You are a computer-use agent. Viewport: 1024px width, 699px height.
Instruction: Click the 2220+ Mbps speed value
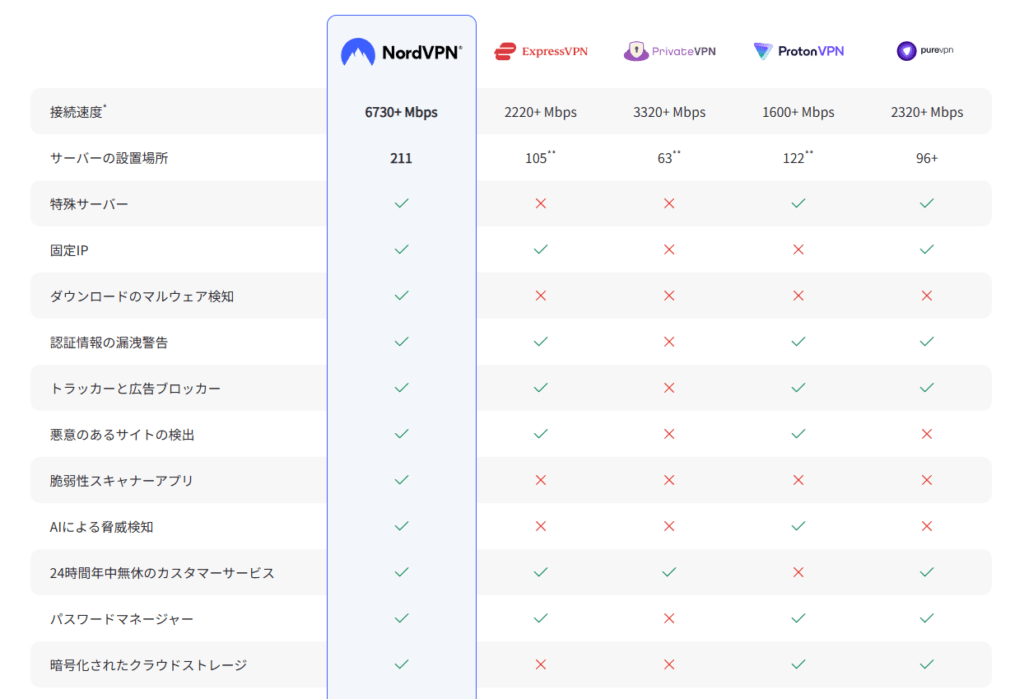pos(541,112)
